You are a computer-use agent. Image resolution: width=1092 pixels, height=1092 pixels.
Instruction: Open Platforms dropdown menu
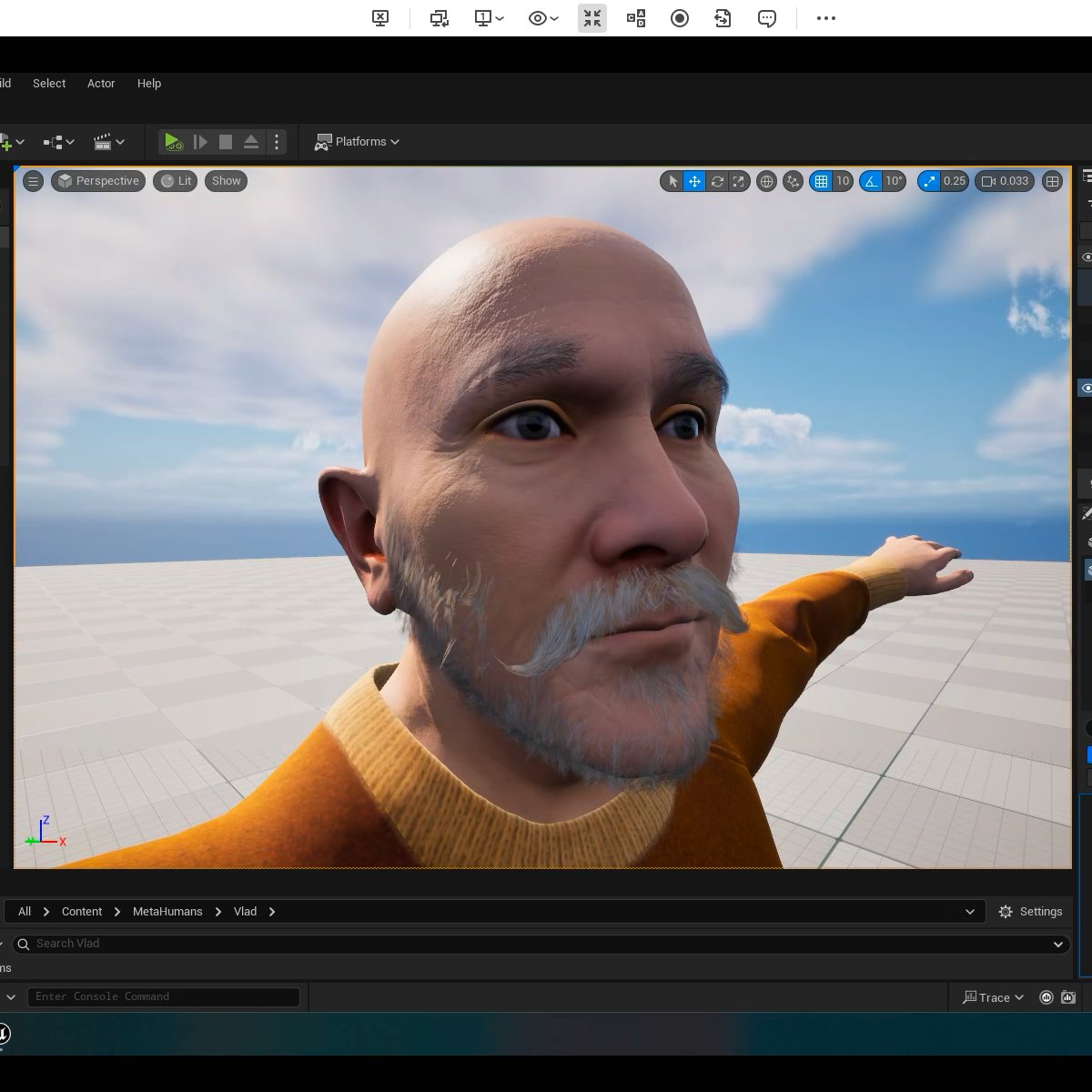[357, 142]
